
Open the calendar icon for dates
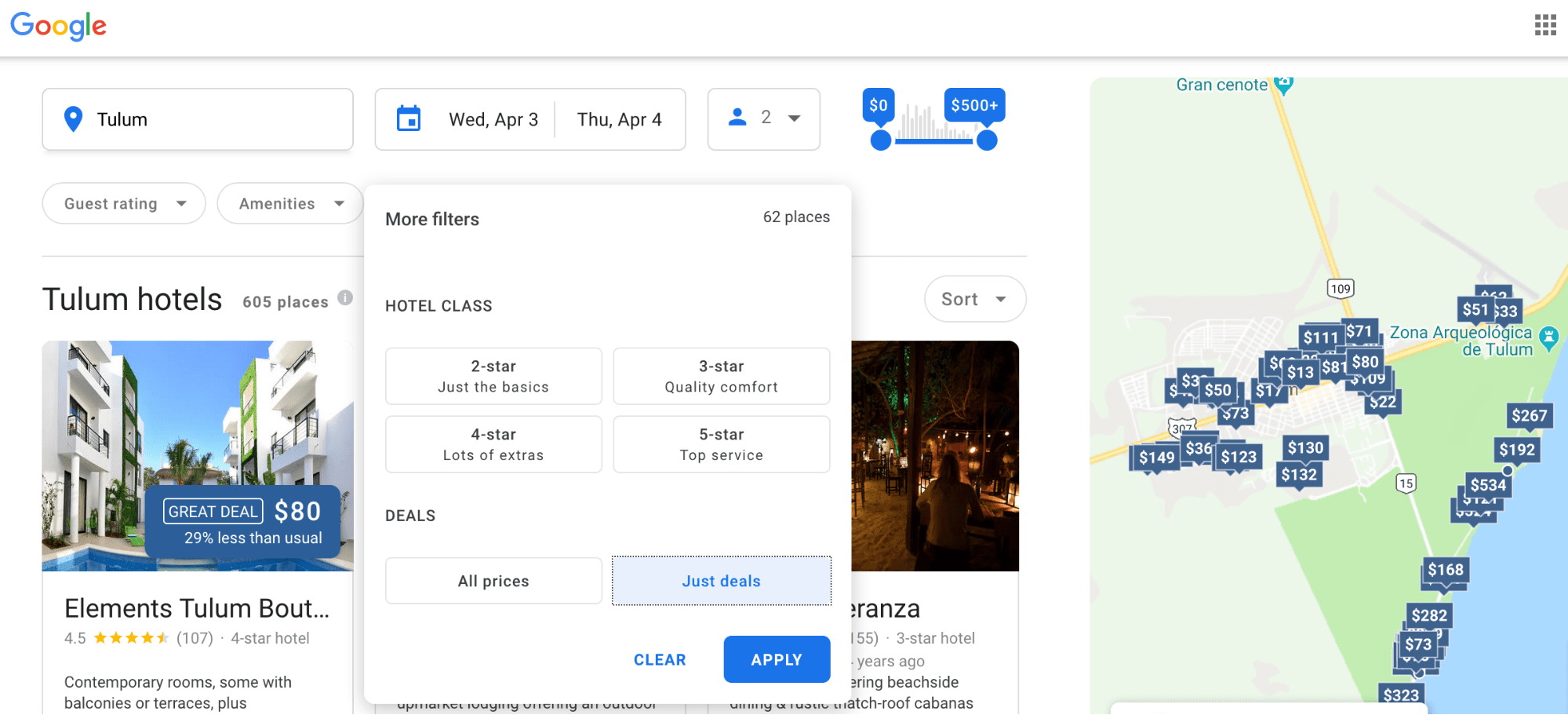click(x=409, y=119)
